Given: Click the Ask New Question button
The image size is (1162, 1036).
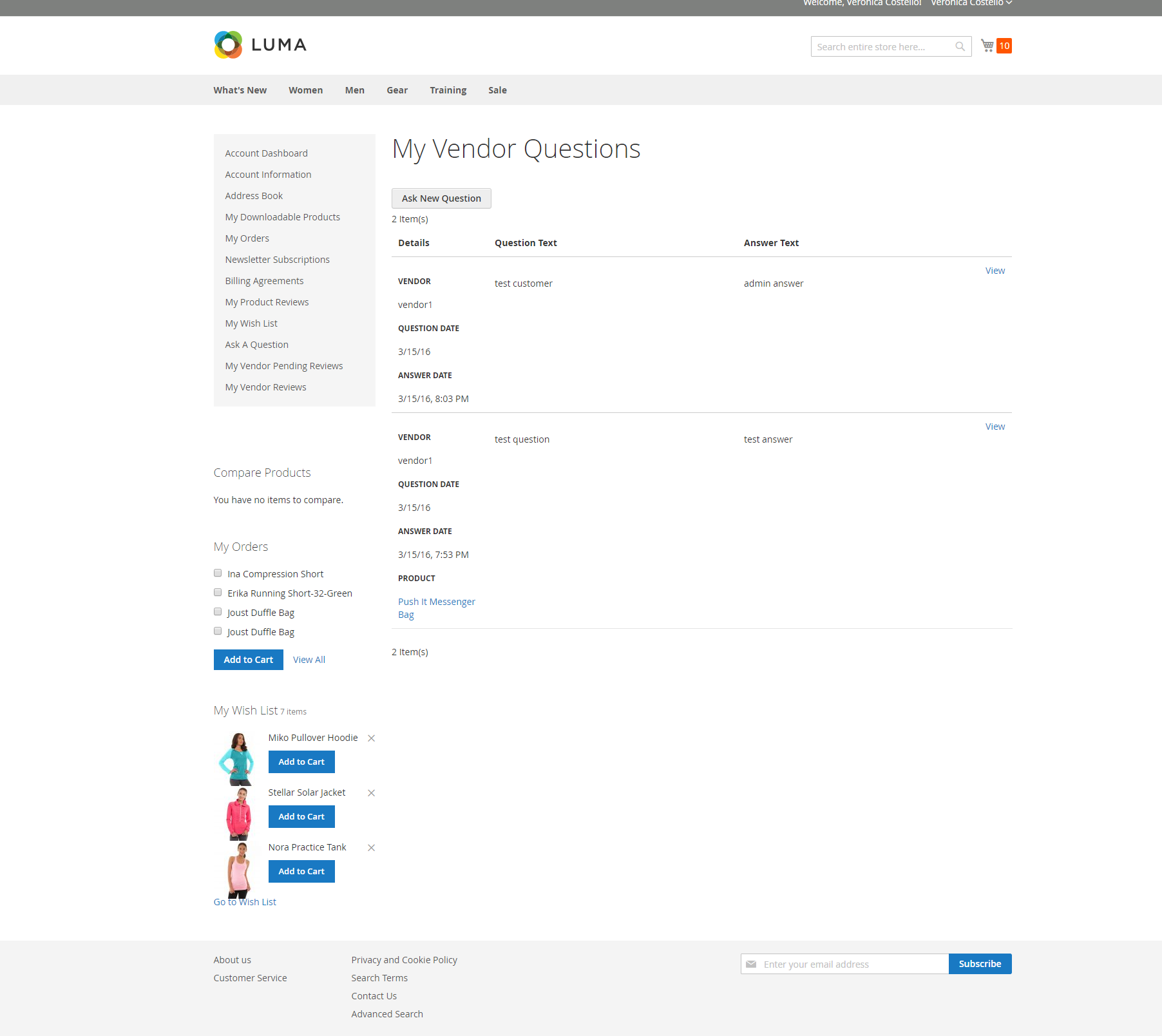Looking at the screenshot, I should click(x=441, y=198).
